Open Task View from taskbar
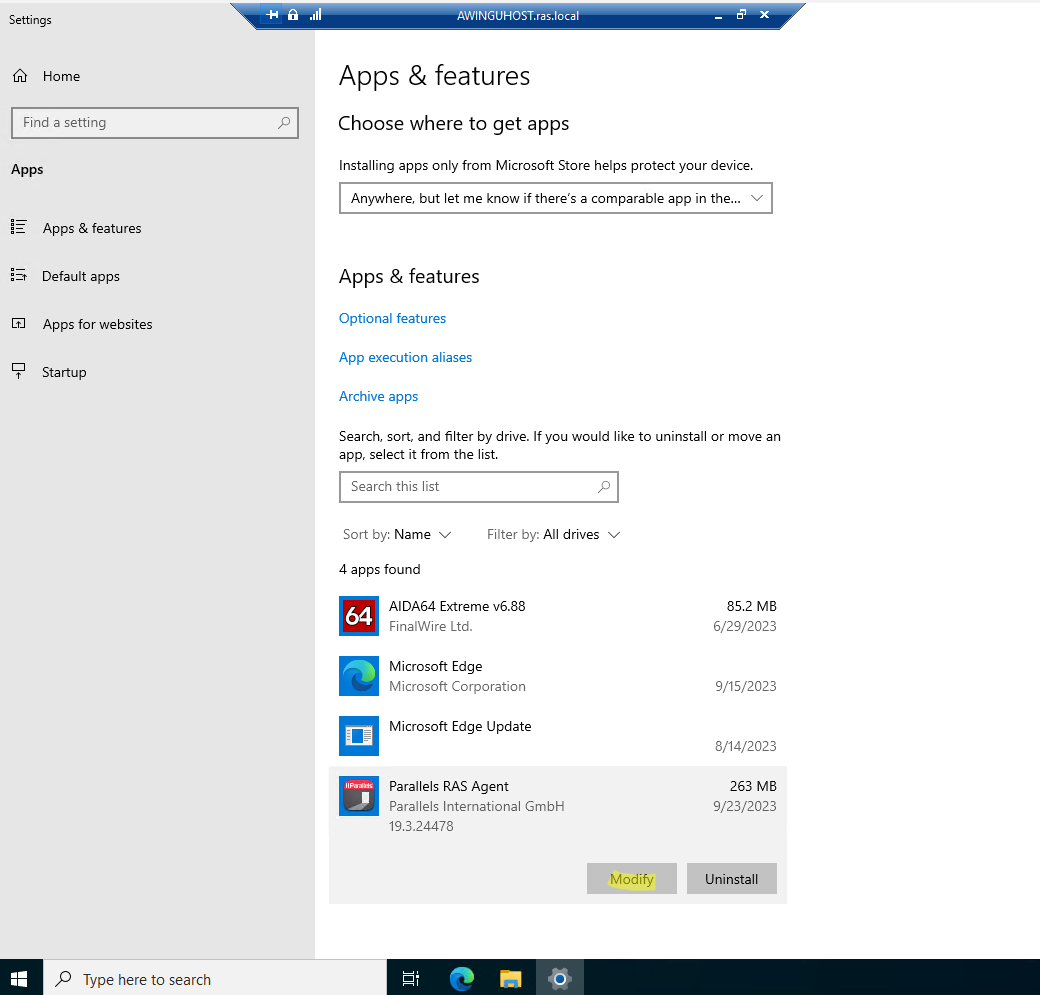The height and width of the screenshot is (995, 1040). pos(411,978)
